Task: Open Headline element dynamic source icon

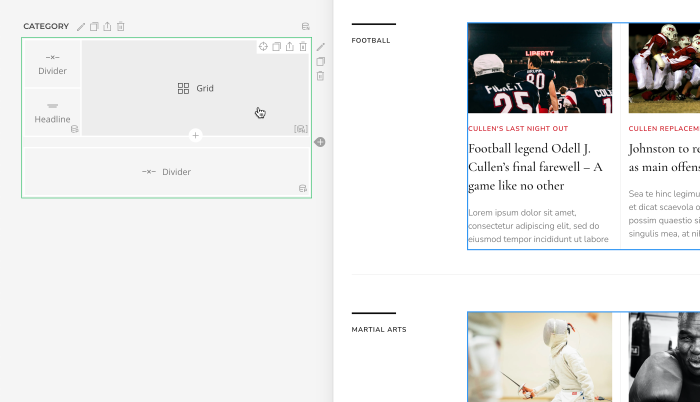Action: point(75,129)
